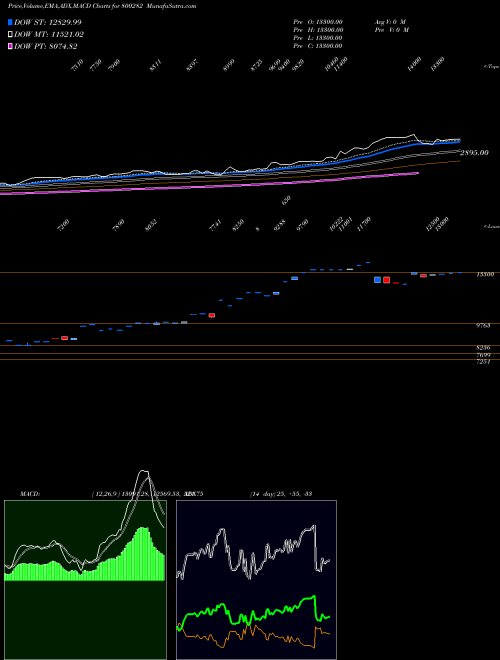500x660 pixels.
Task: Click the 'Pre C: 13300.00' value
Action: (318, 46)
